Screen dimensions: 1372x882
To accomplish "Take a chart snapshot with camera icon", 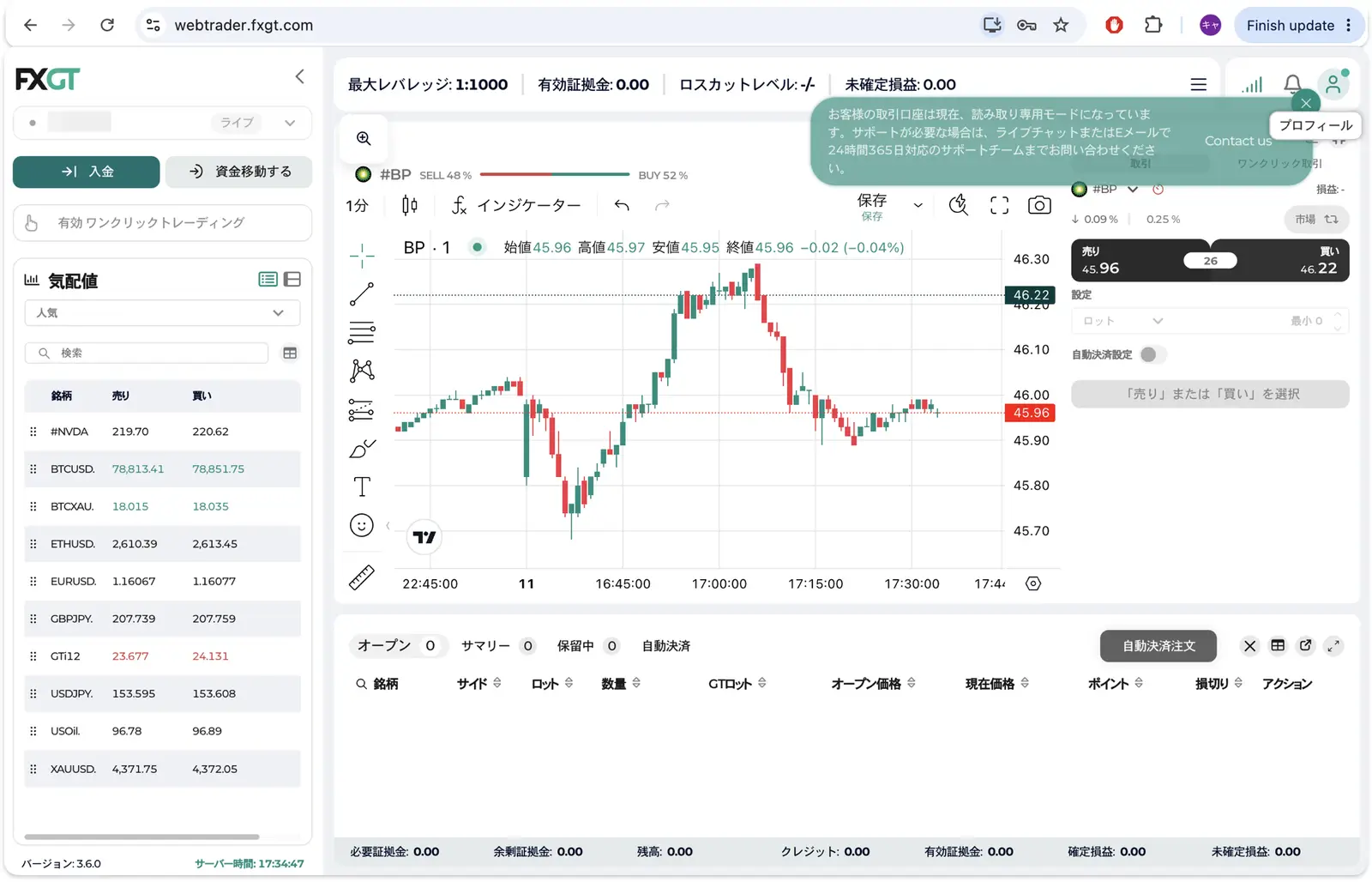I will coord(1039,205).
